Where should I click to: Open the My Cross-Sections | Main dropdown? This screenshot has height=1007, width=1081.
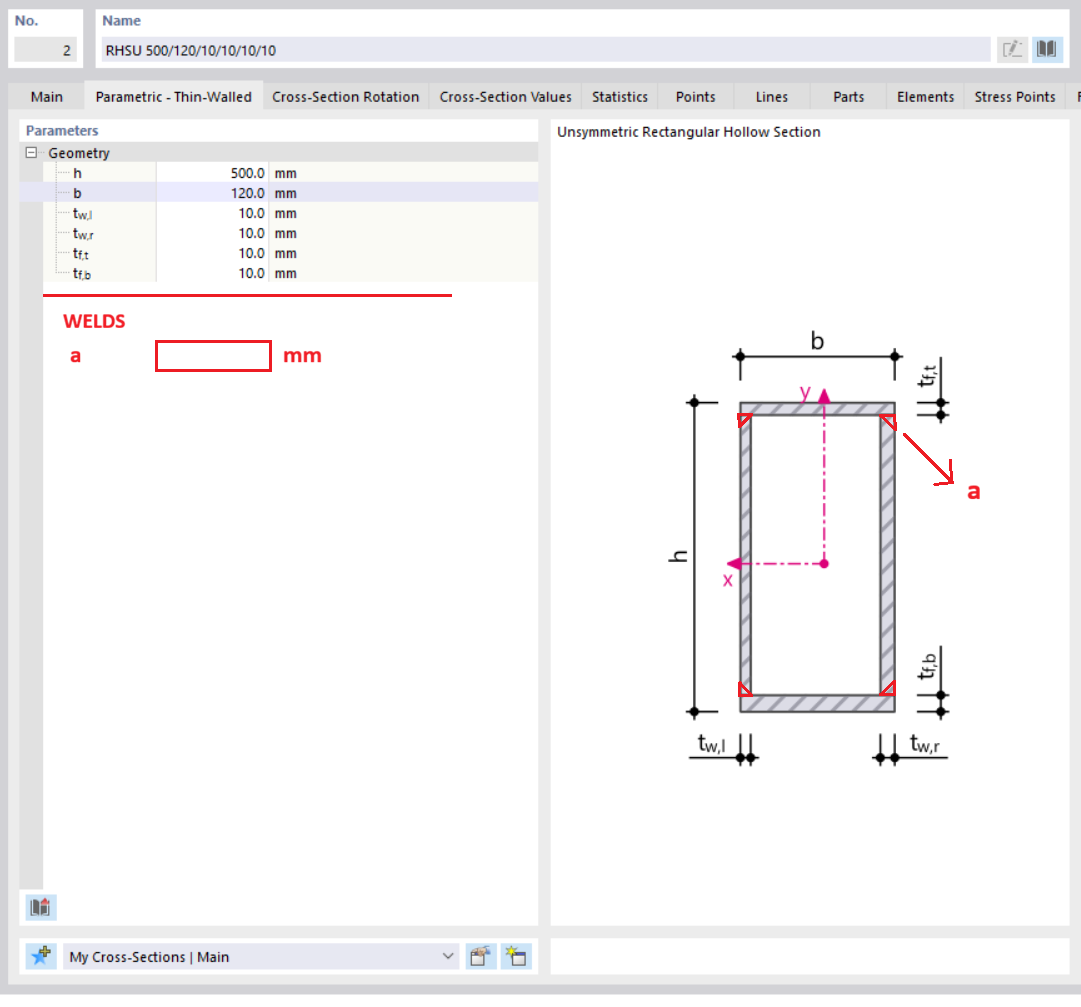coord(448,957)
